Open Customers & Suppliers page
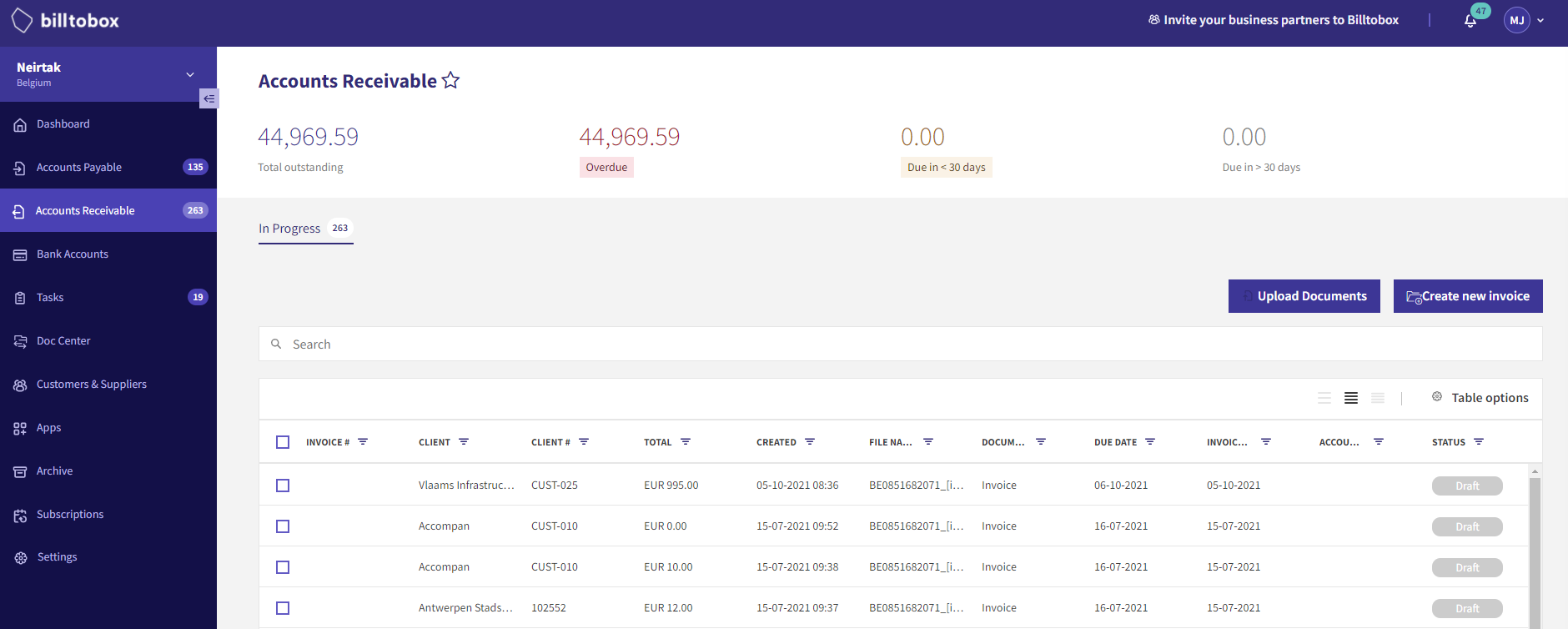 (108, 385)
